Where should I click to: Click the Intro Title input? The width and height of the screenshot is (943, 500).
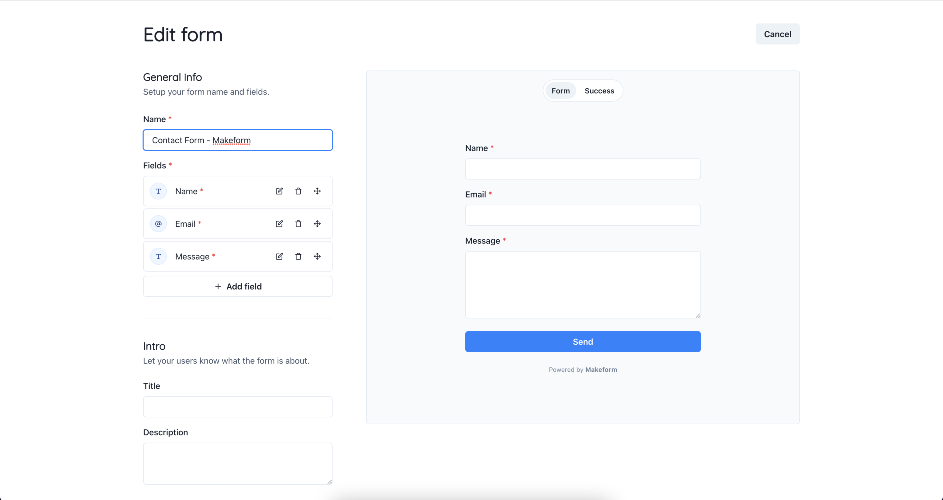238,407
